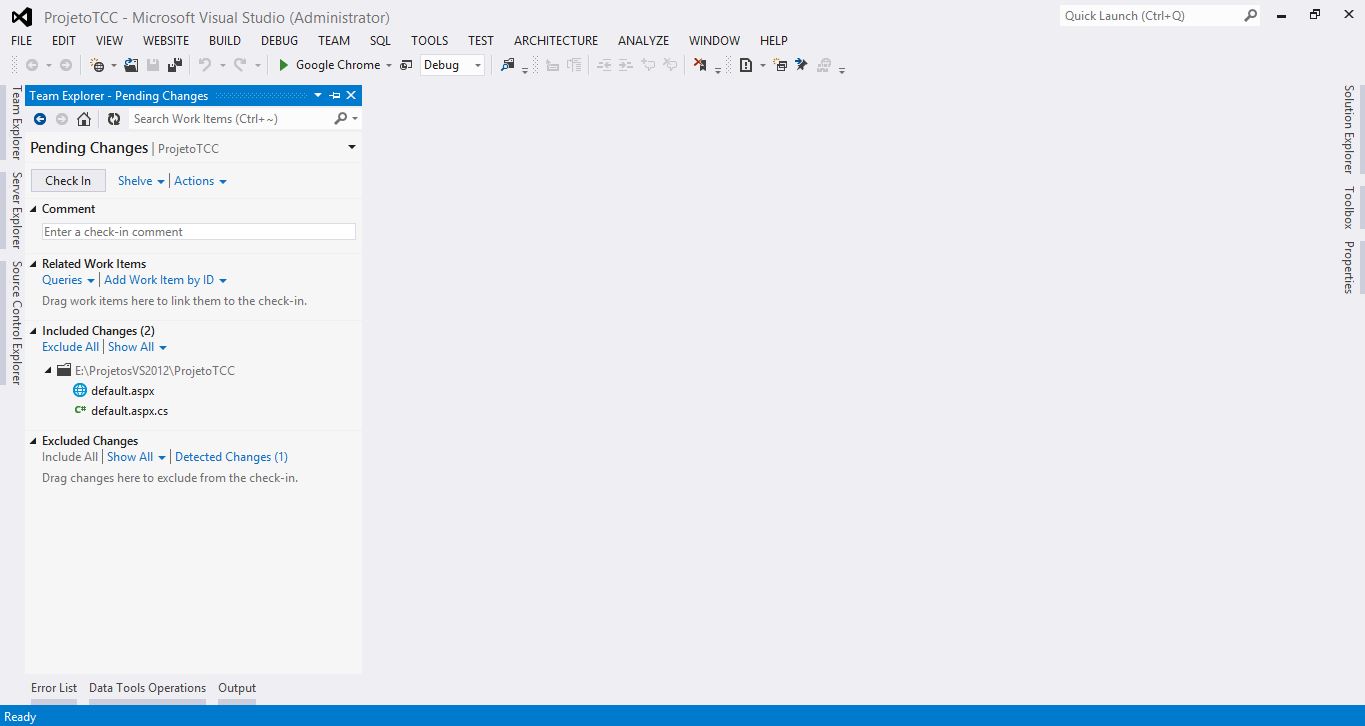1365x726 pixels.
Task: Click the document page toolbar icon
Action: coord(746,65)
